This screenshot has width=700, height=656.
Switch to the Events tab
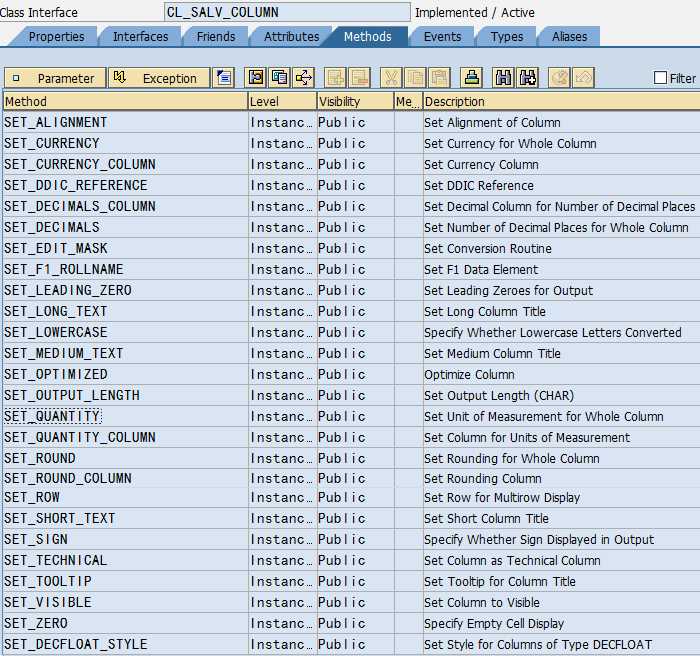(442, 37)
